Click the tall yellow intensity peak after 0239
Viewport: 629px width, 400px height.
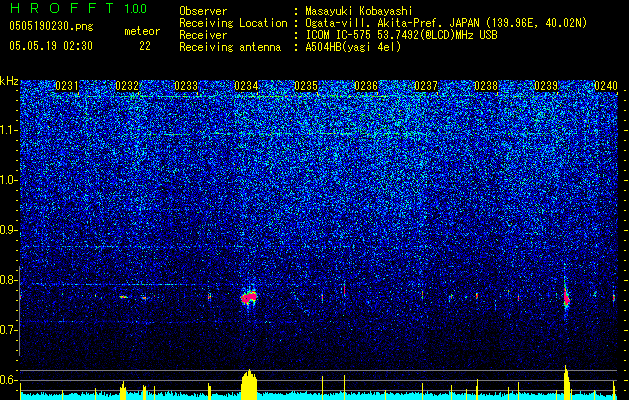(x=566, y=382)
